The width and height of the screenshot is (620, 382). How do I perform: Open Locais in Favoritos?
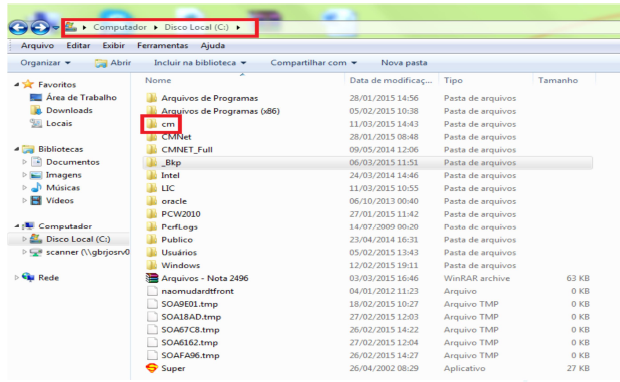click(59, 123)
